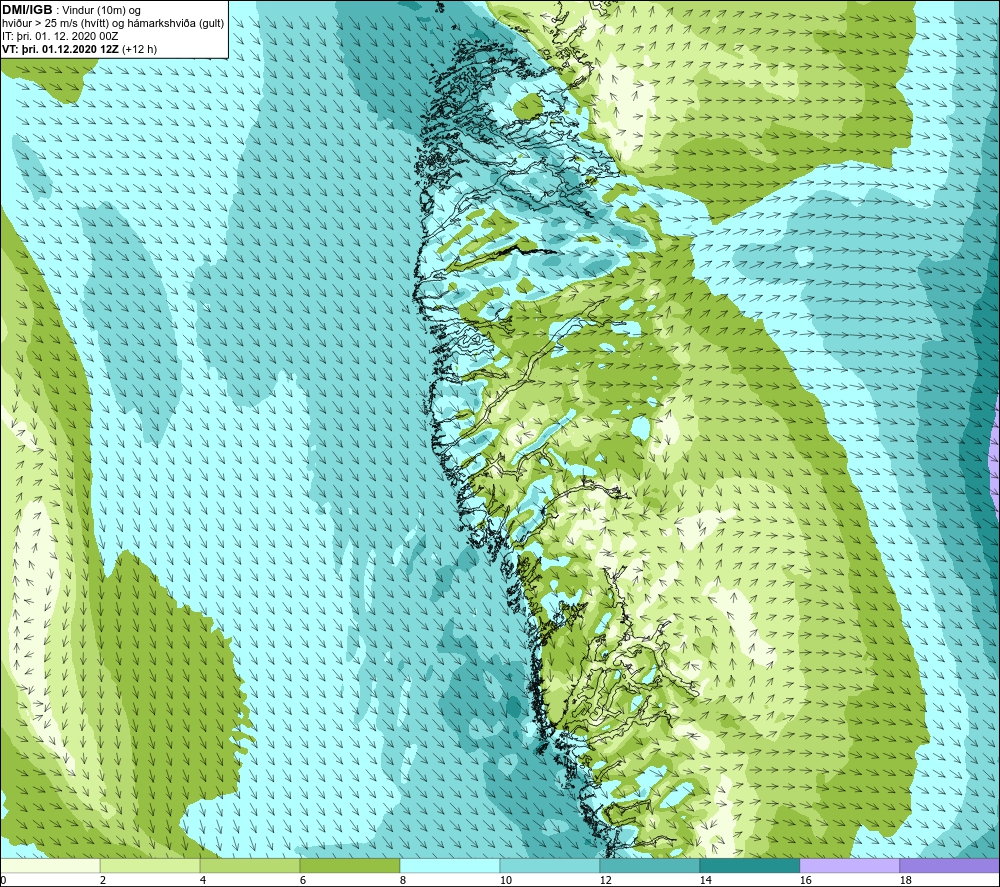1000x887 pixels.
Task: Click the 8–10 m/s light cyan legend swatch
Action: coord(450,865)
